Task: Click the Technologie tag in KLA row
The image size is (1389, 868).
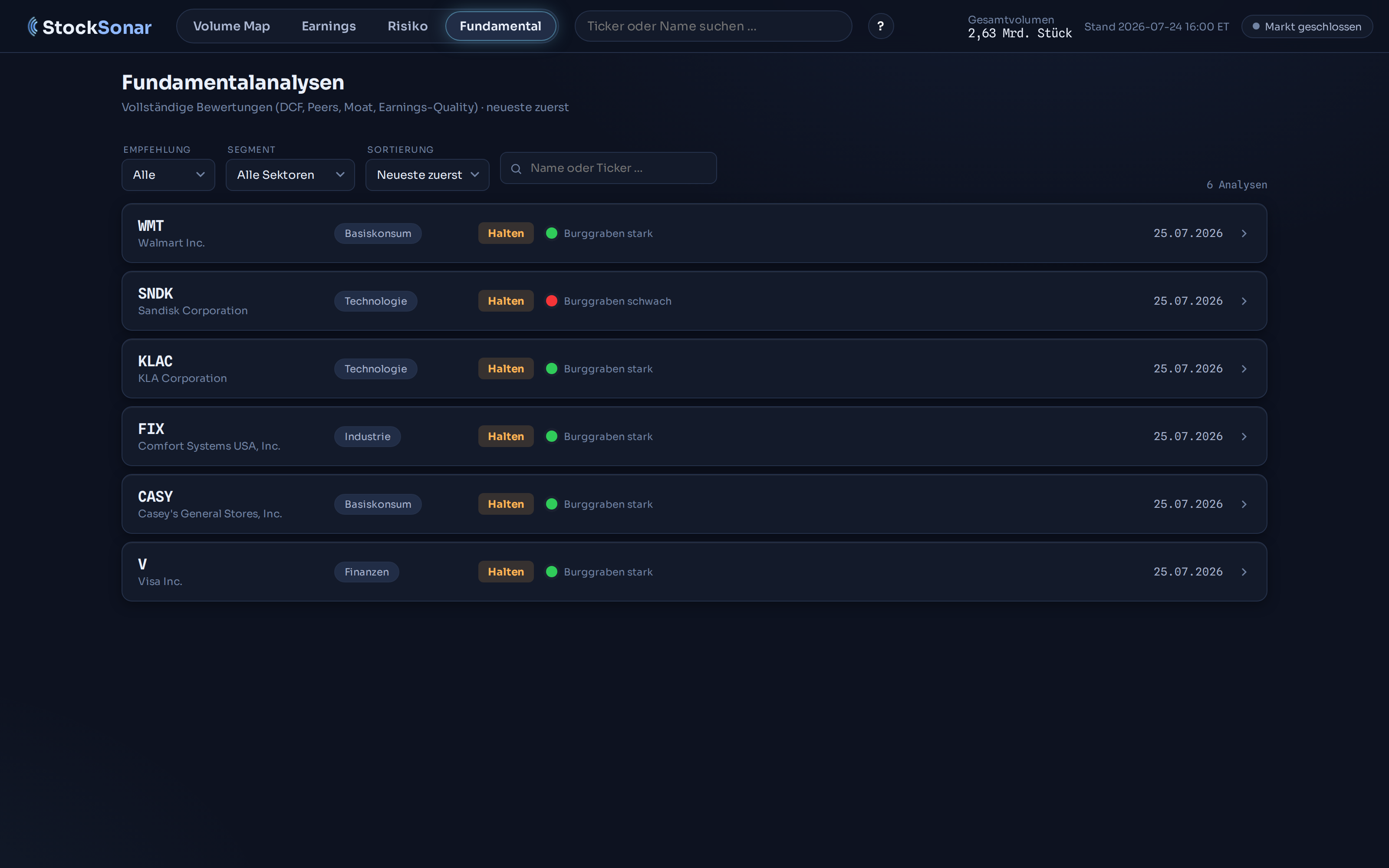Action: (x=375, y=368)
